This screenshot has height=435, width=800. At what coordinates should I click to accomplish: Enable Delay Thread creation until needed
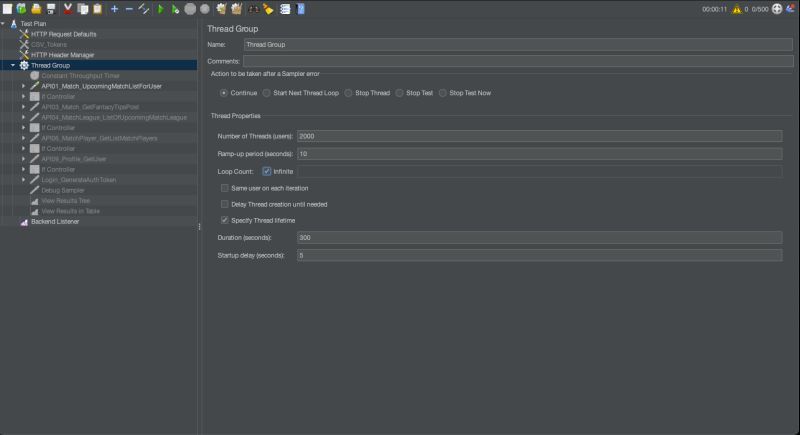(x=224, y=204)
